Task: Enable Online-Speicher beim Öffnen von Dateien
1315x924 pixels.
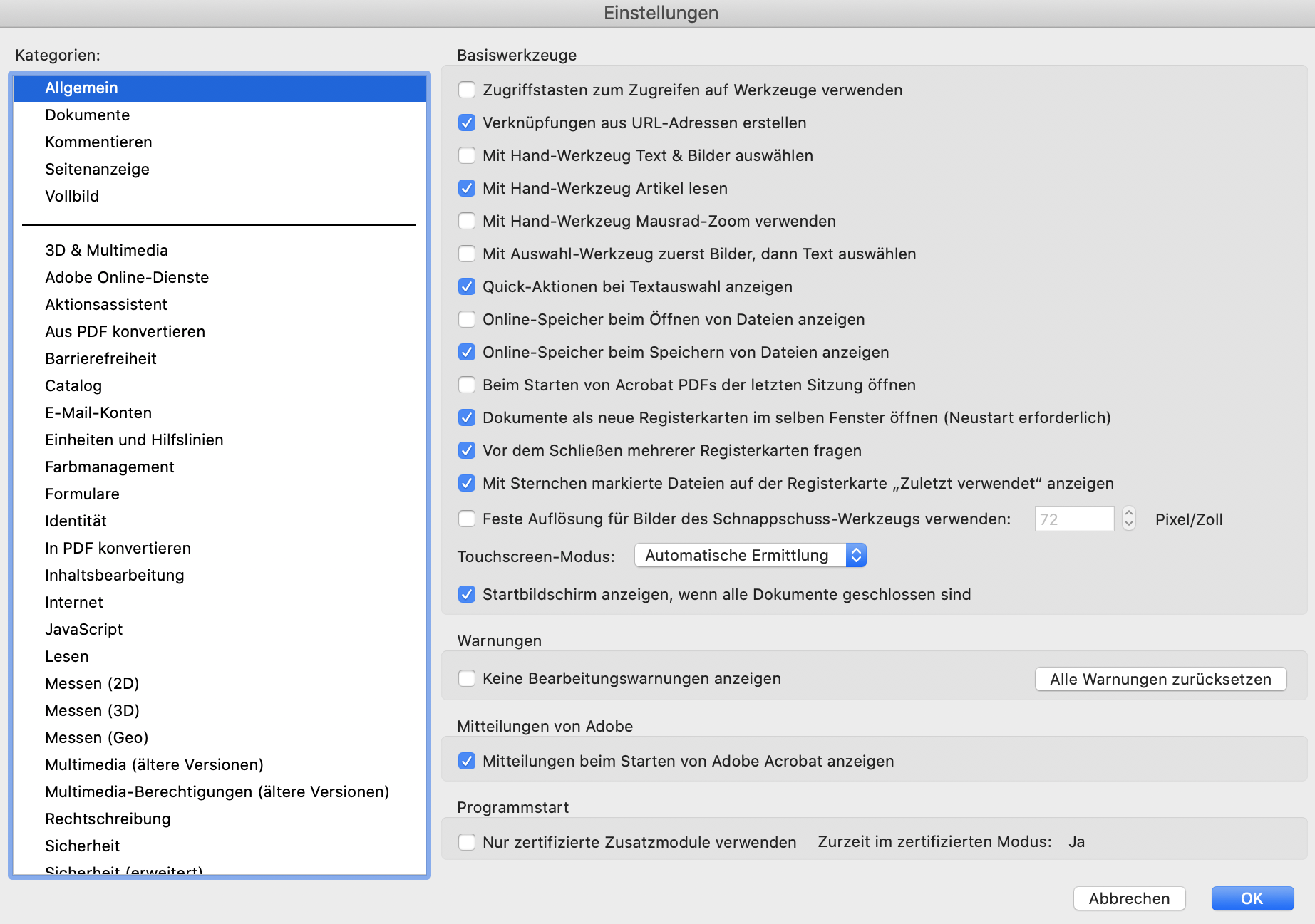Action: 467,319
